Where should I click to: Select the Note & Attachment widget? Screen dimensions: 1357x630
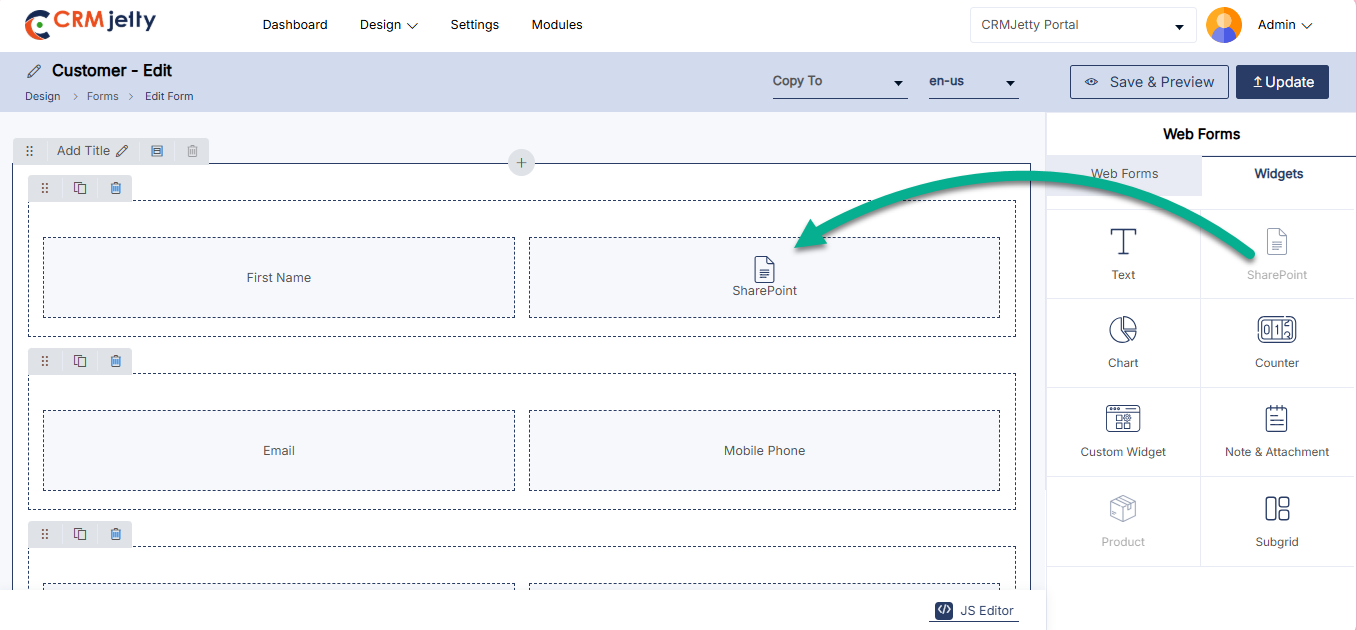1277,431
